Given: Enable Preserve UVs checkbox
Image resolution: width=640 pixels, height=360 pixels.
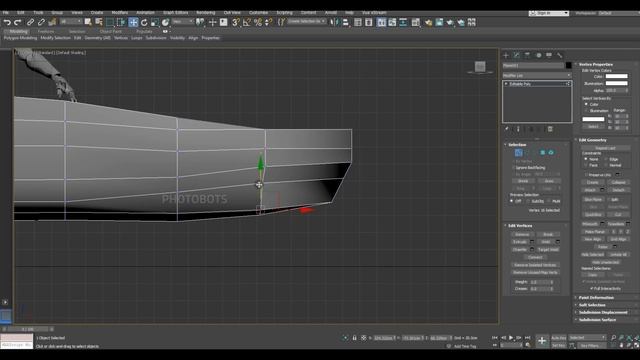Looking at the screenshot, I should [x=586, y=175].
